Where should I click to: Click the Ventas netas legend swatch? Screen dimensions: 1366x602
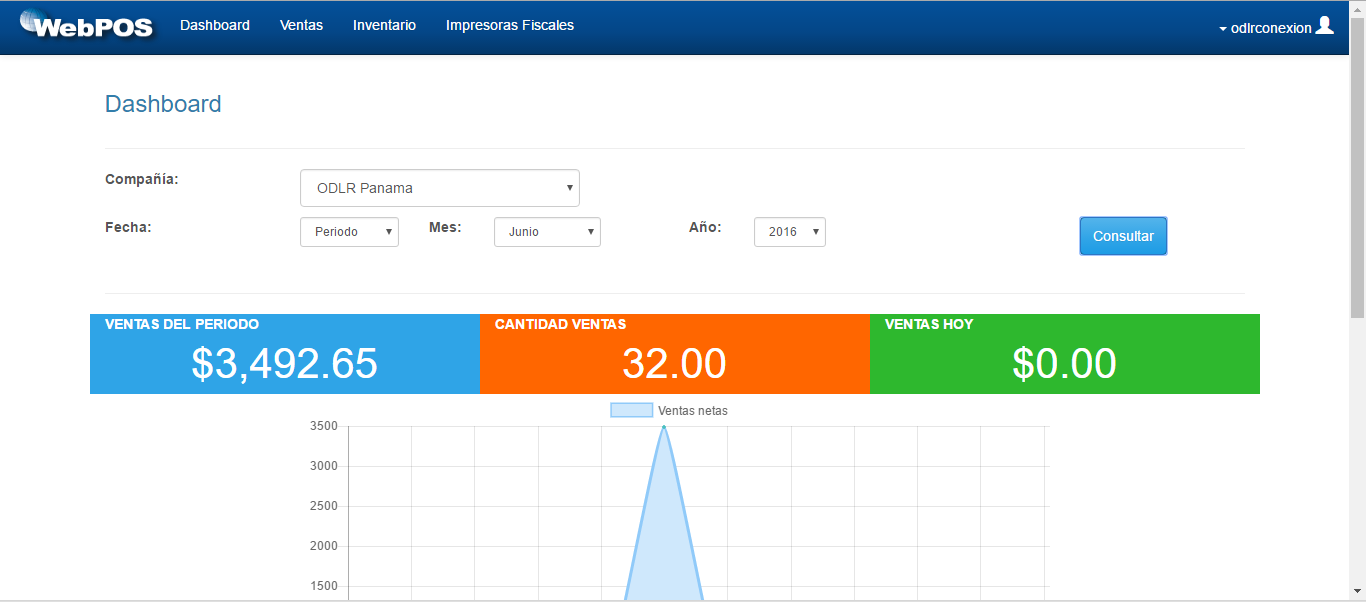pos(631,409)
